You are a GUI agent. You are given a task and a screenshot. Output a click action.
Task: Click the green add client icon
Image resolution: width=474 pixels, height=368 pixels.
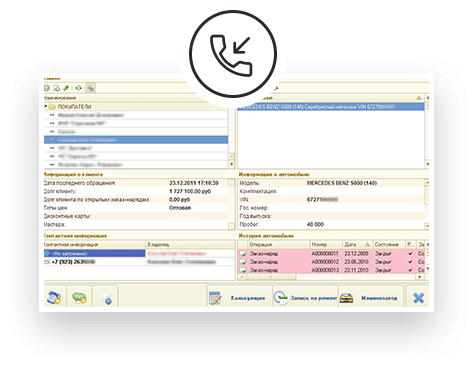coord(47,88)
